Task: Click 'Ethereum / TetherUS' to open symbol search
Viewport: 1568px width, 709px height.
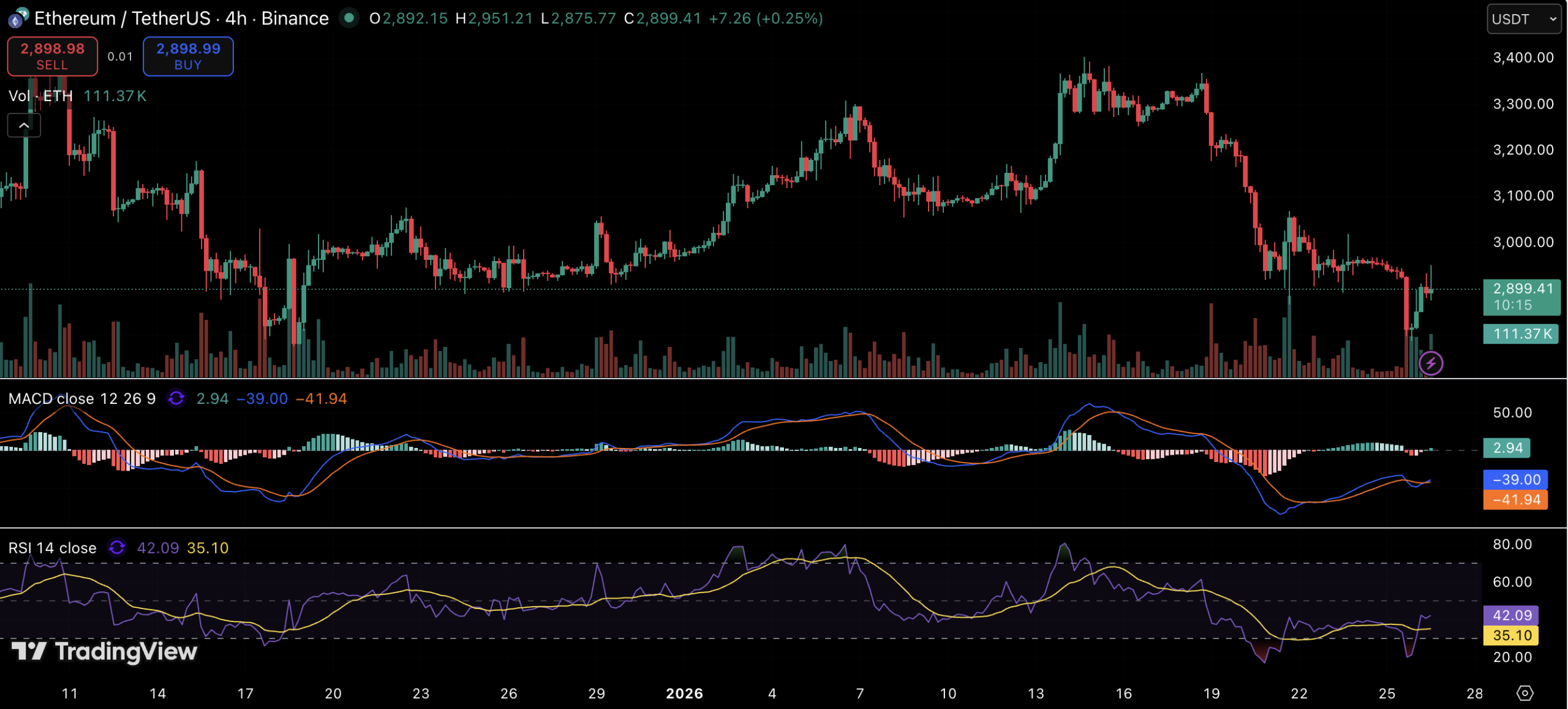Action: (123, 18)
